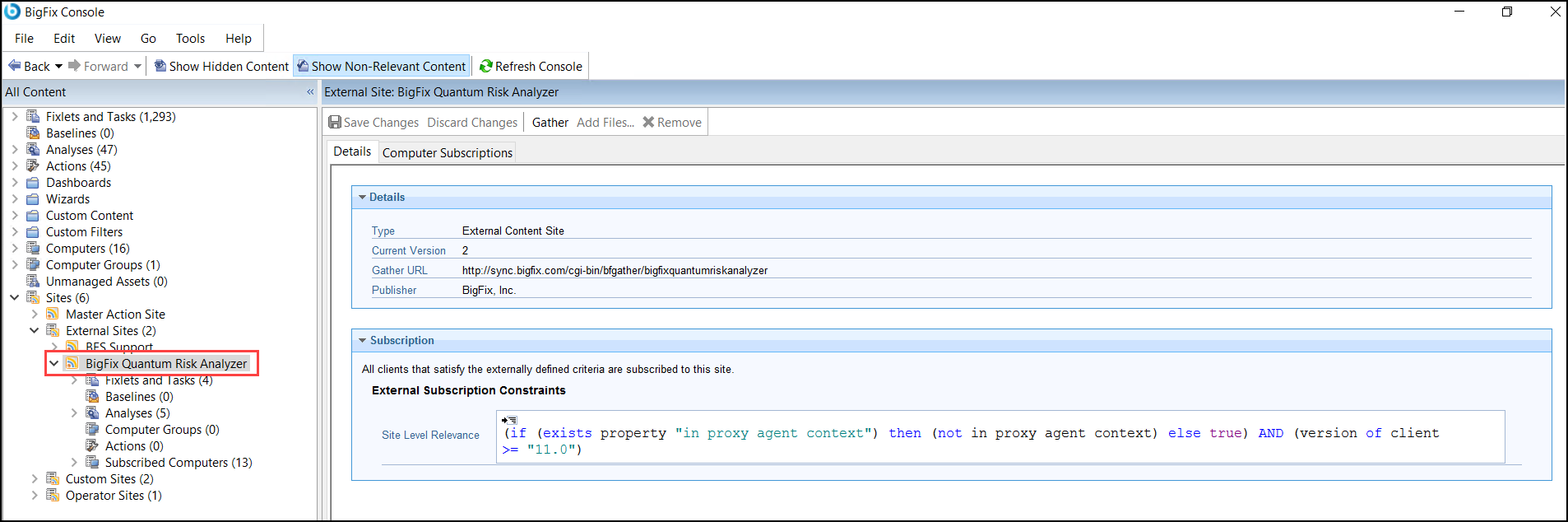This screenshot has width=1568, height=522.
Task: Select the Gather URL value text
Action: pyautogui.click(x=615, y=270)
